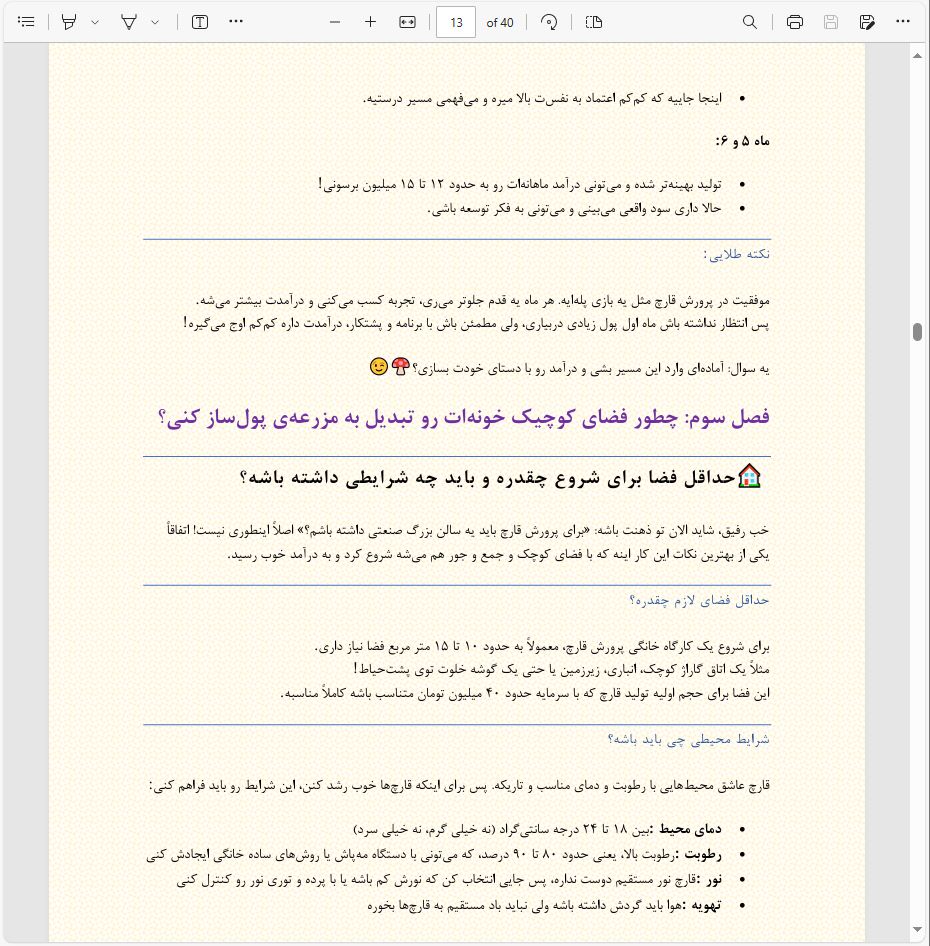This screenshot has height=946, width=930.
Task: Toggle fit to width mode
Action: [x=406, y=22]
